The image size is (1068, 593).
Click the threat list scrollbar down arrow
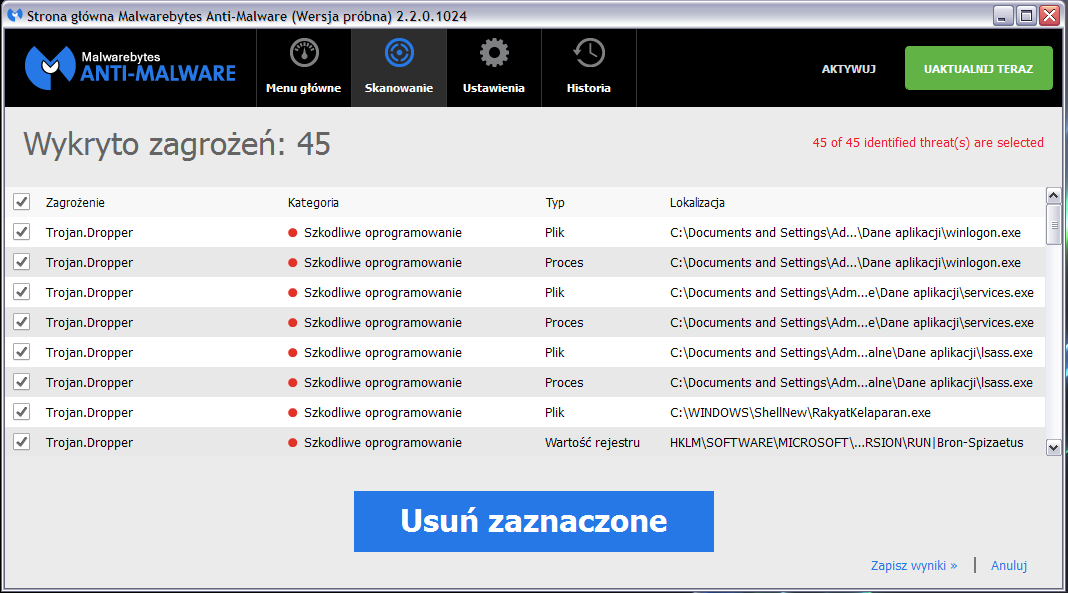click(x=1053, y=447)
